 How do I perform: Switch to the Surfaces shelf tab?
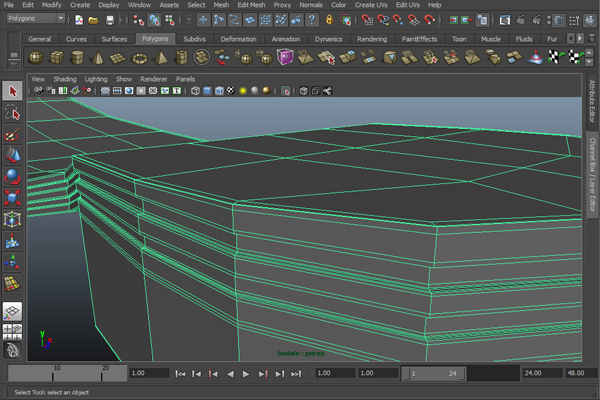click(x=114, y=39)
